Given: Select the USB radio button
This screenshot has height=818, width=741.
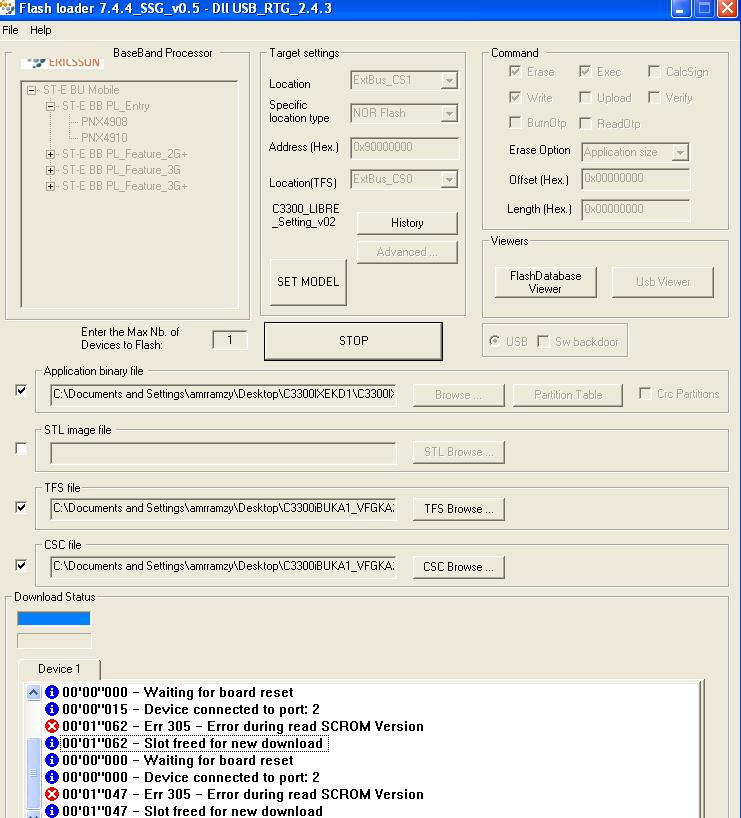Looking at the screenshot, I should (494, 341).
